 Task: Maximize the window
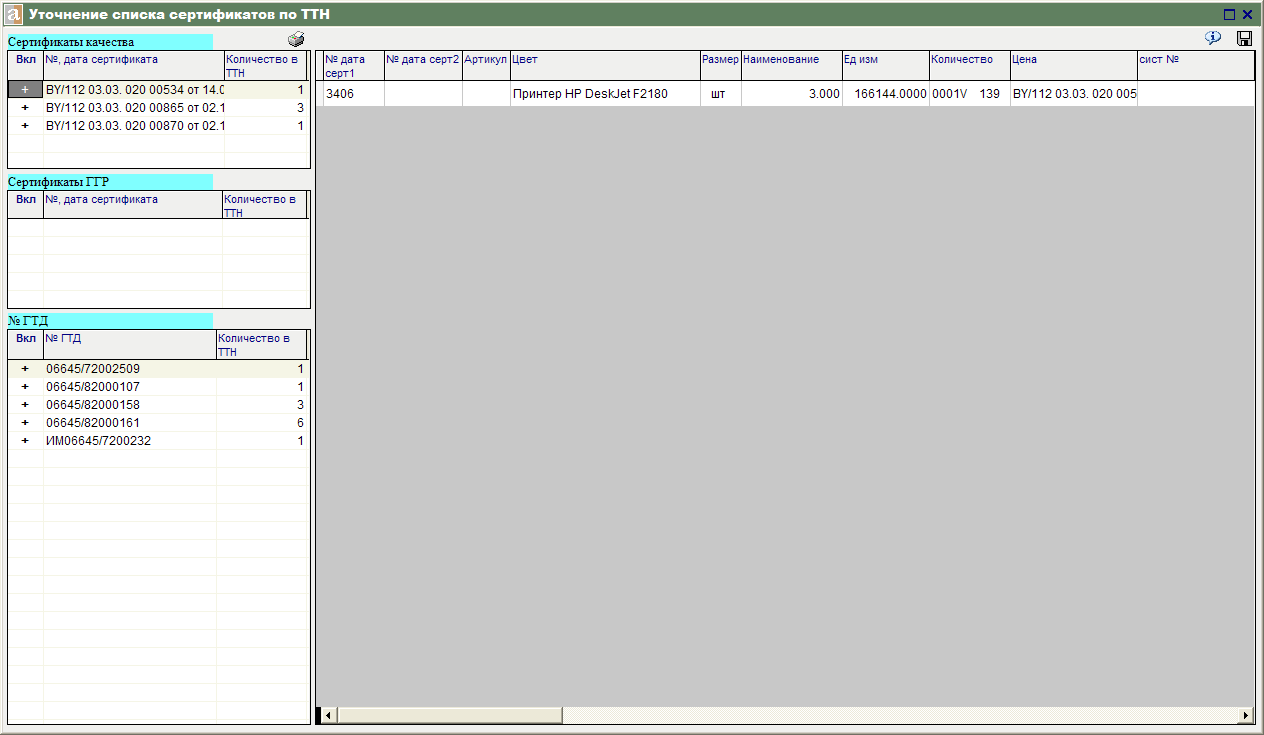[x=1229, y=14]
